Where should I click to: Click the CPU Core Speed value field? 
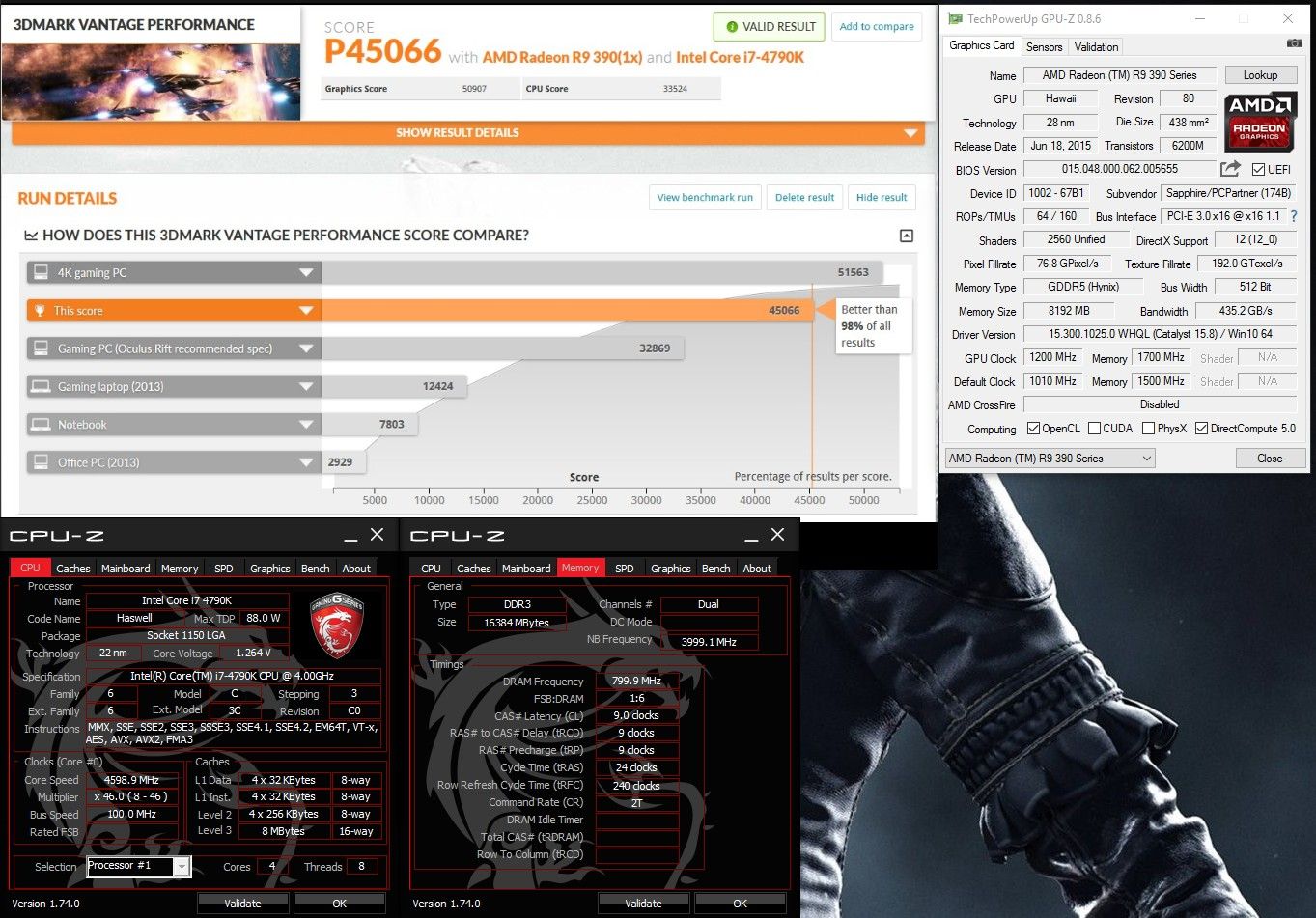(x=131, y=780)
